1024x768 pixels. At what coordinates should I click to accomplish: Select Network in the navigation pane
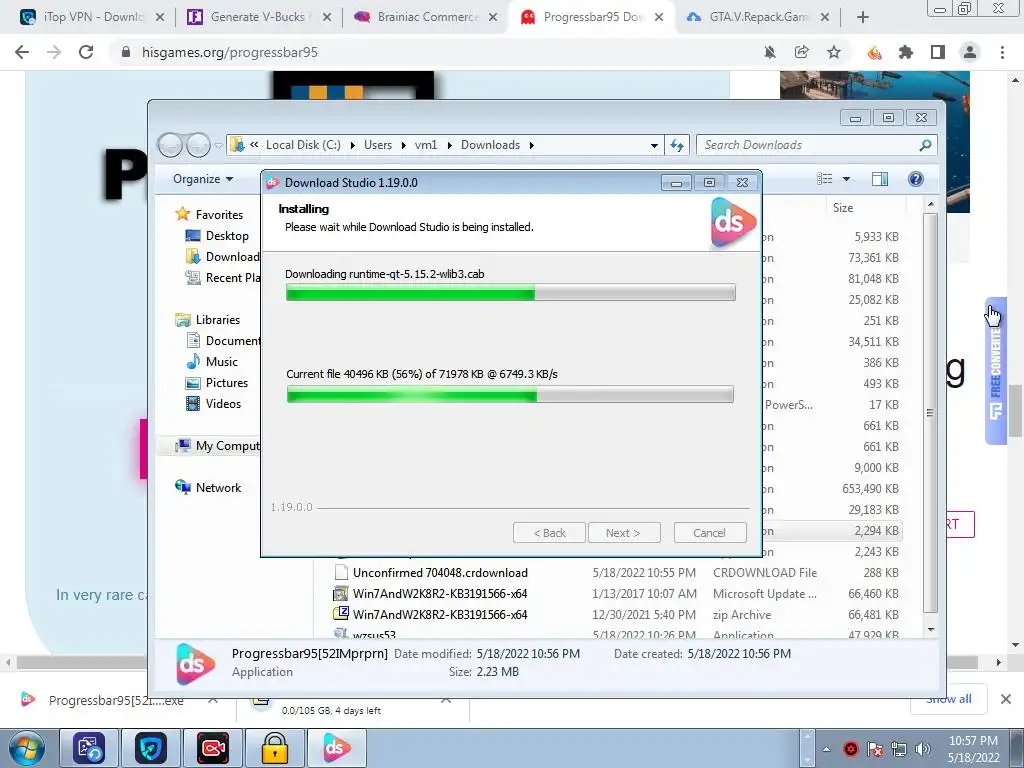tap(218, 487)
